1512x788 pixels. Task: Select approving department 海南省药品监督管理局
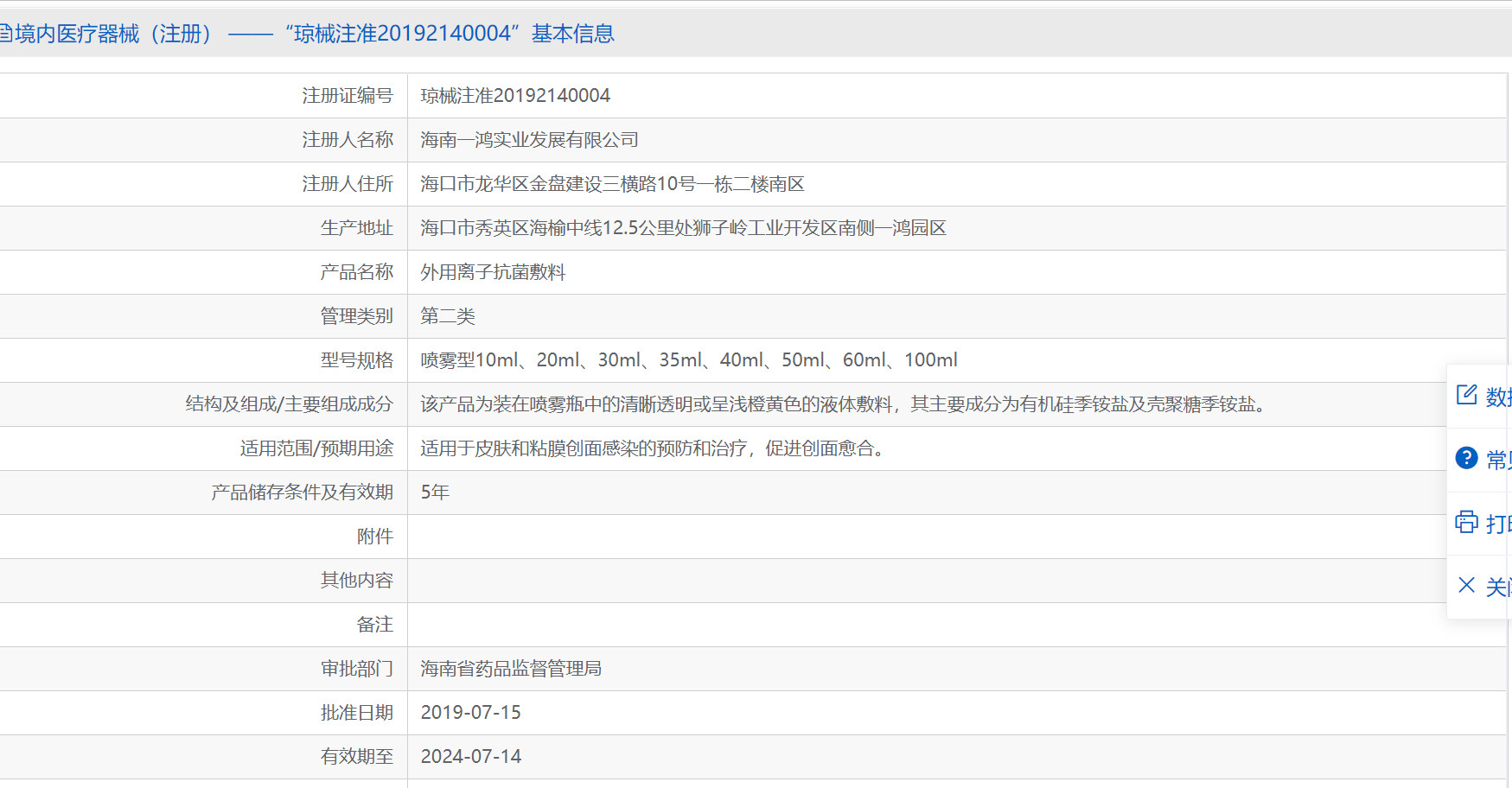(511, 669)
